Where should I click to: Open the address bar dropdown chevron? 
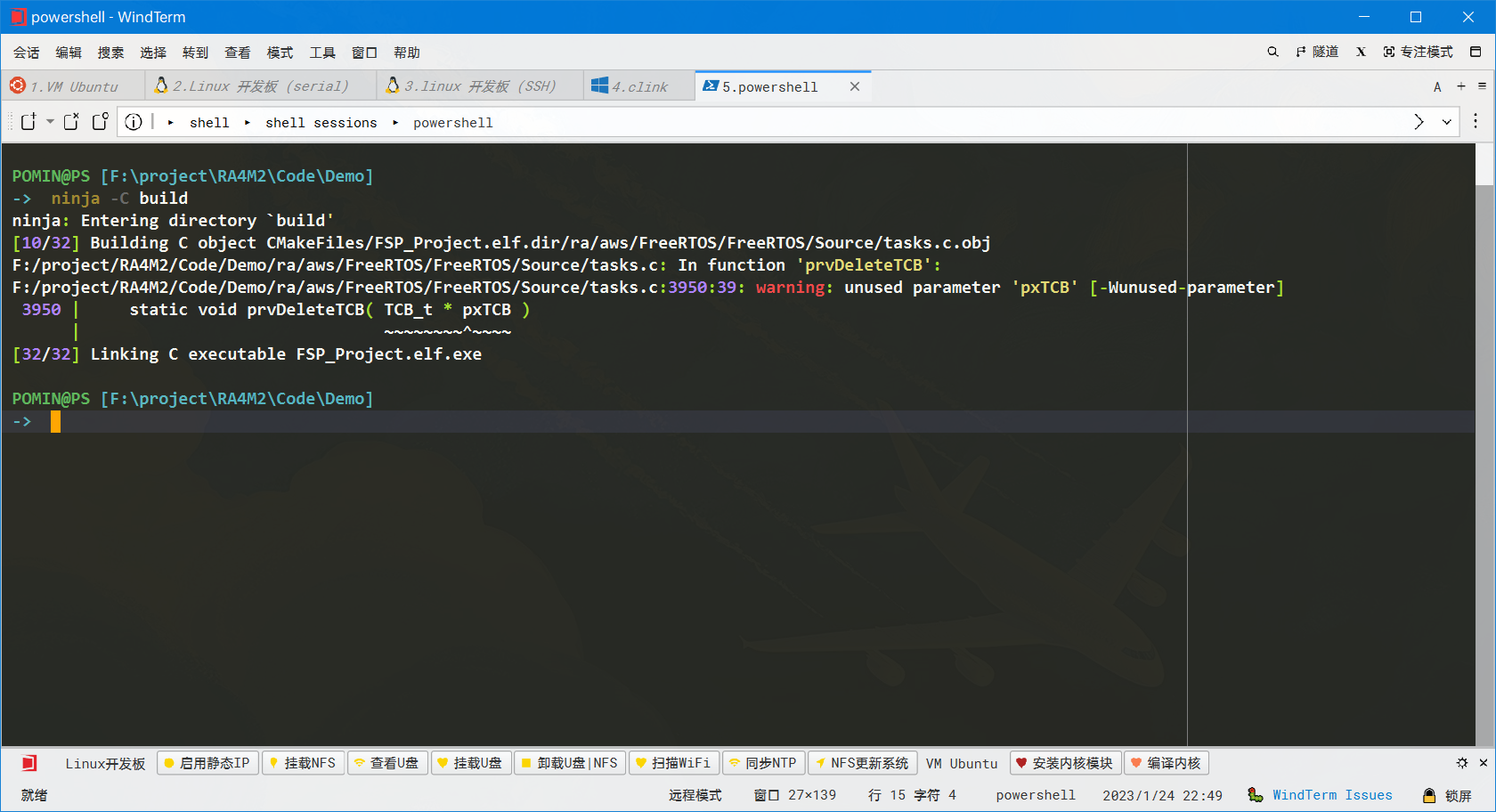(x=1447, y=122)
